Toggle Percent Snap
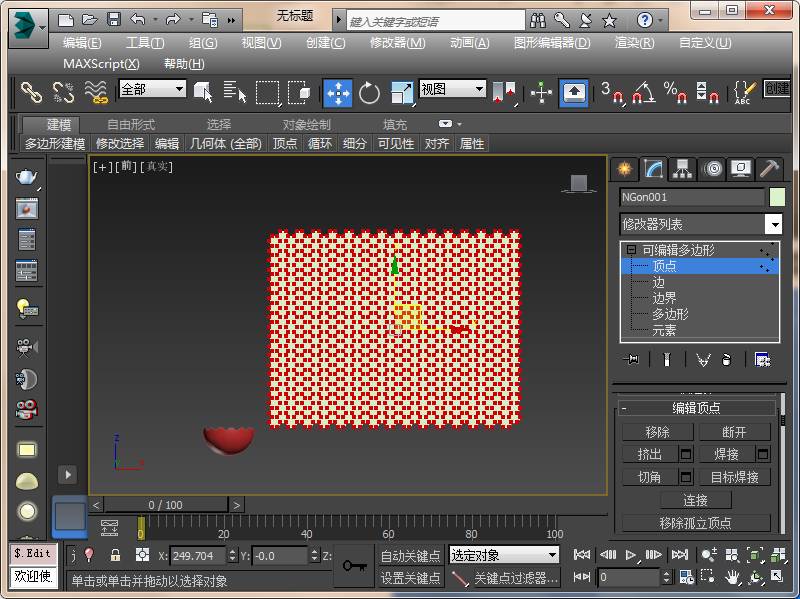 point(676,92)
